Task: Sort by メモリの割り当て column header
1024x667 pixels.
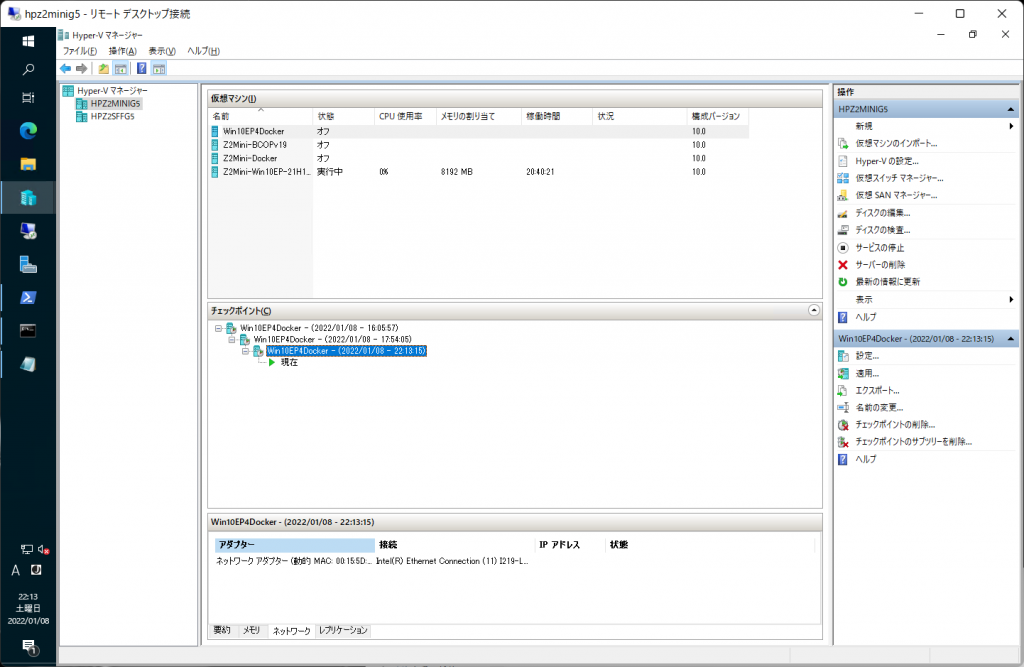Action: [479, 116]
